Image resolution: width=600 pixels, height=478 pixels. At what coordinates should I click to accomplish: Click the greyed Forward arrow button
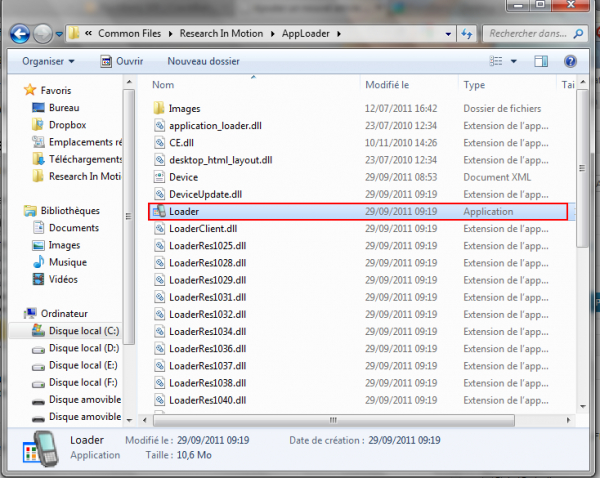coord(42,34)
